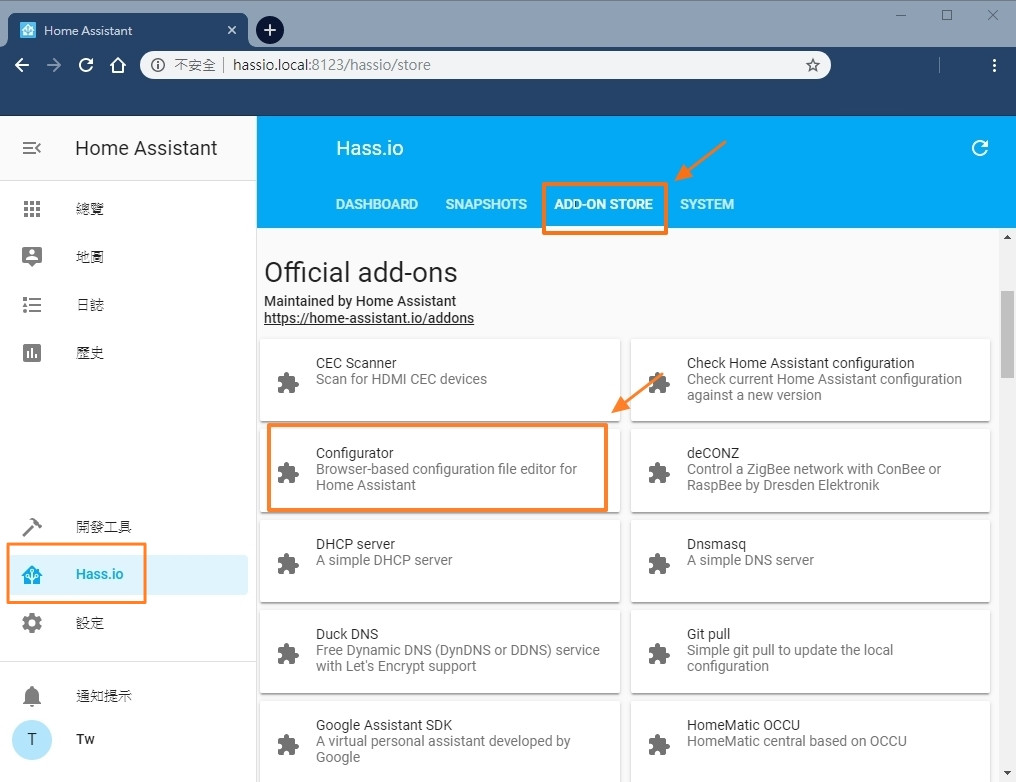Click 'A simple DNS server' description
The height and width of the screenshot is (782, 1016).
pos(750,560)
